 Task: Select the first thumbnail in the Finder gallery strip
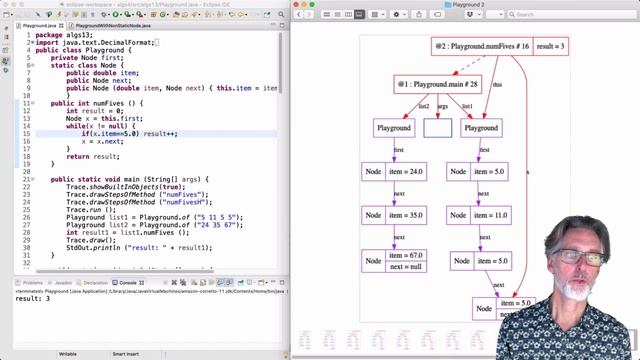click(304, 340)
